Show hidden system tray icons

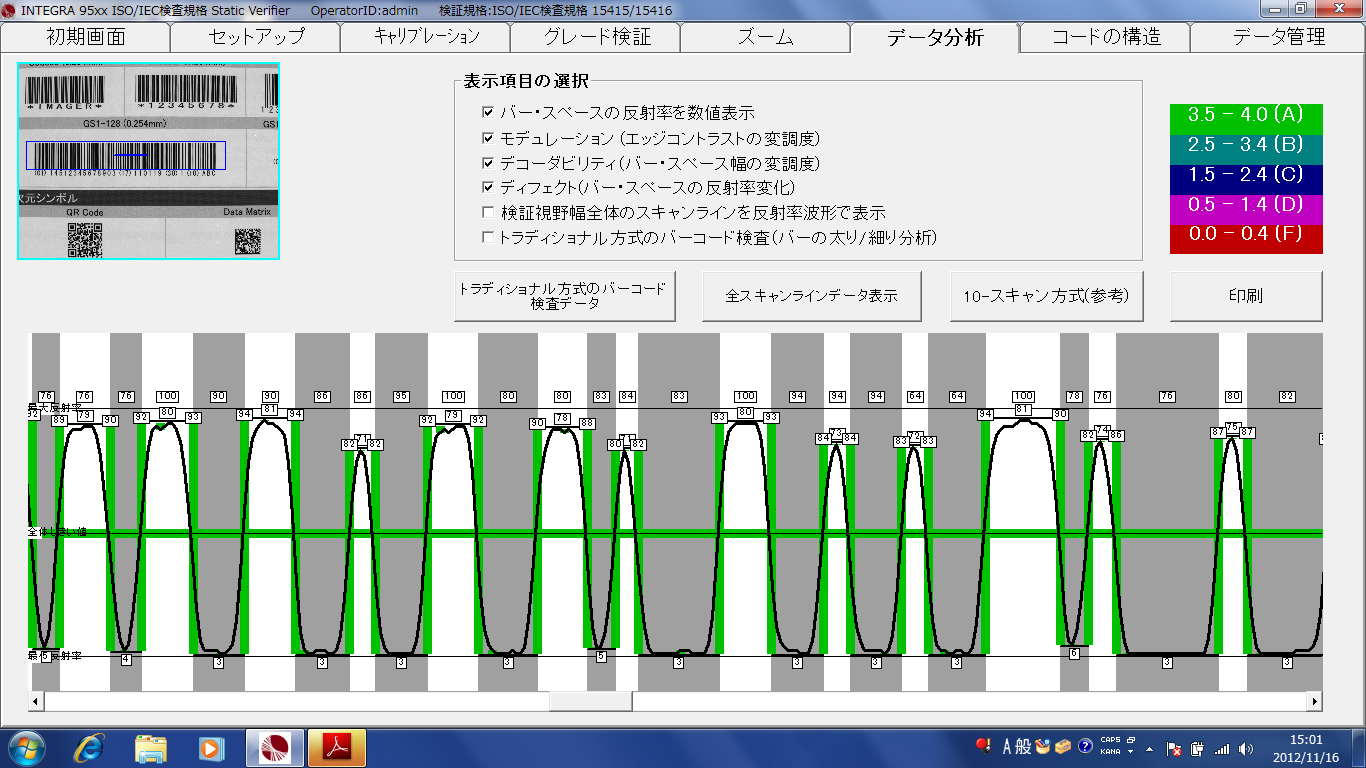coord(1149,748)
